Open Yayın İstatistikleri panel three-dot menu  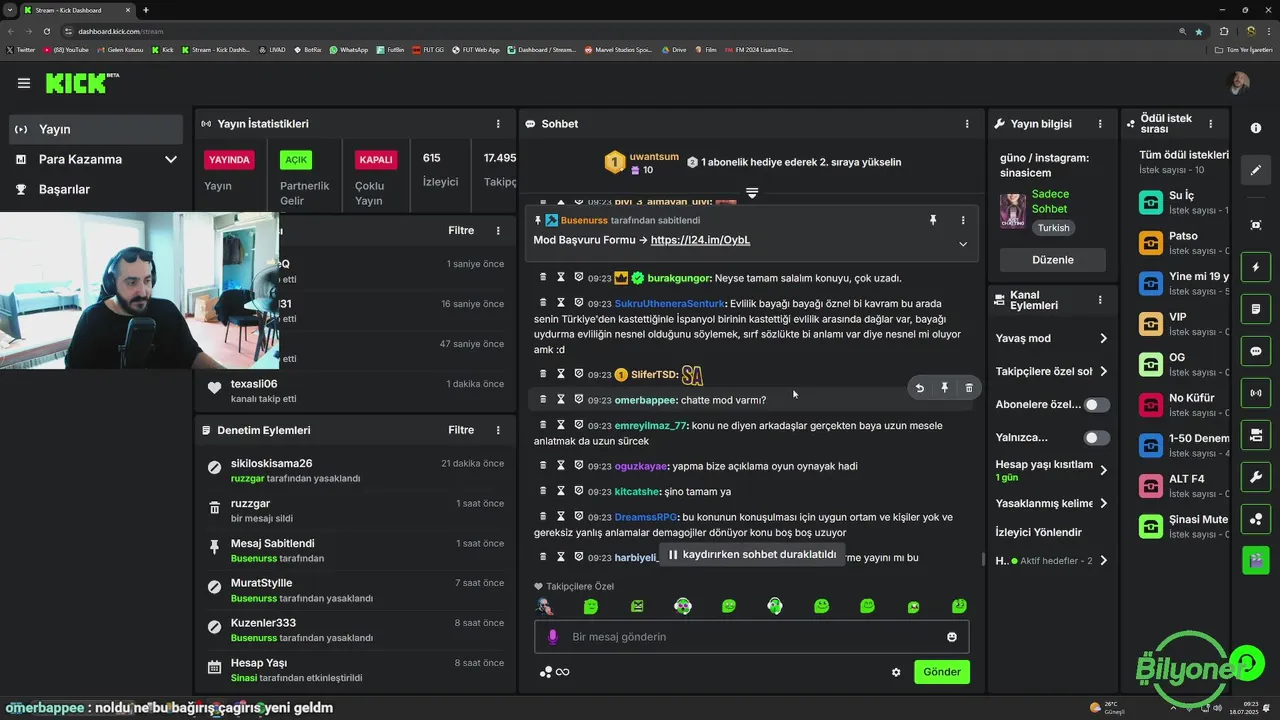(x=498, y=124)
